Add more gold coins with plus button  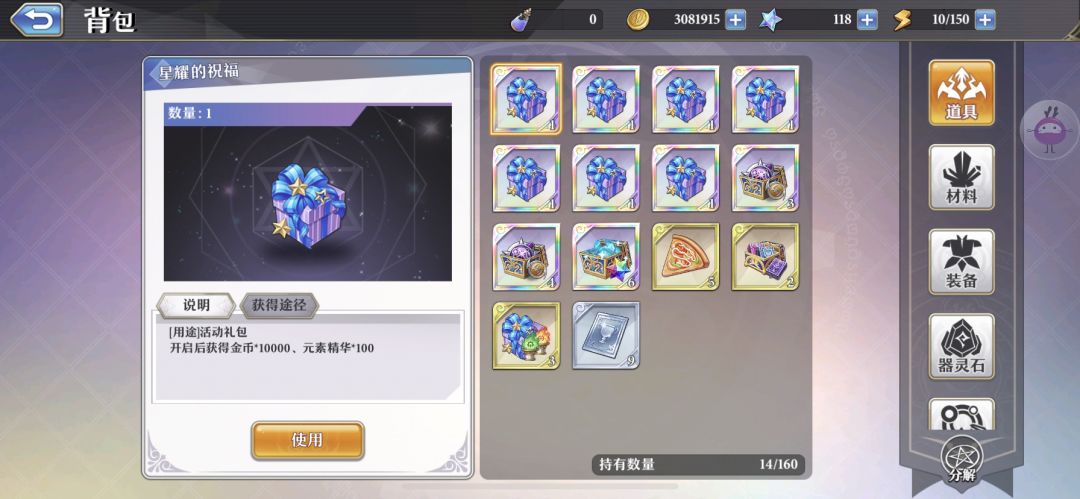[736, 19]
